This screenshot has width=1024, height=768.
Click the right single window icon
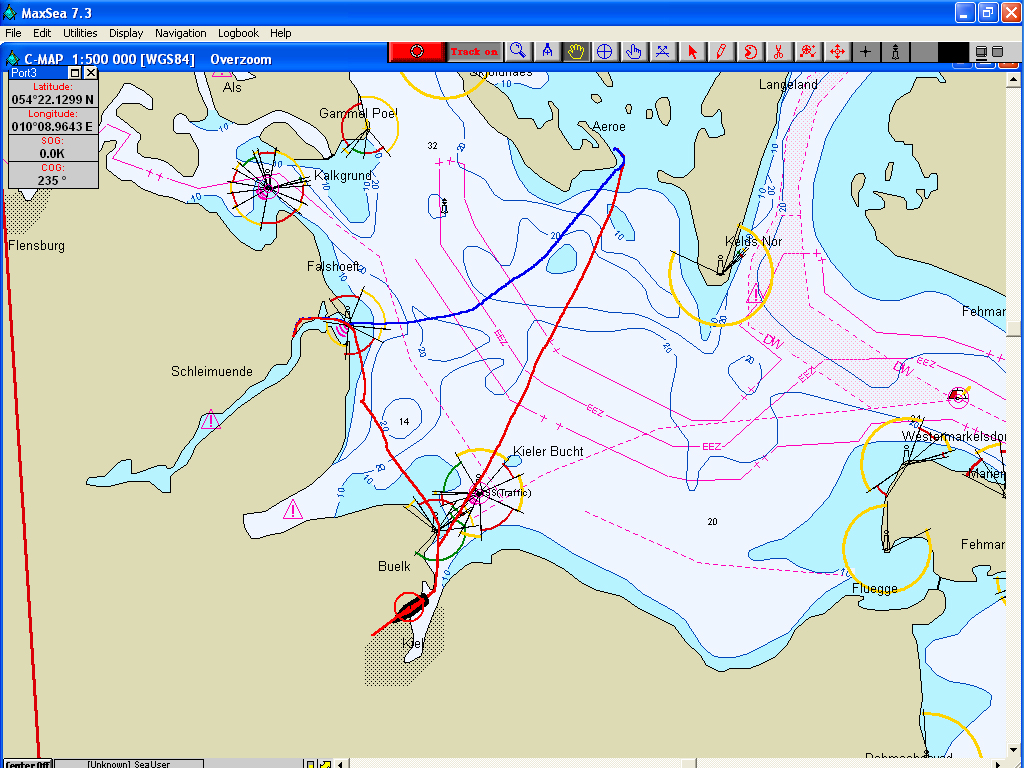click(997, 51)
